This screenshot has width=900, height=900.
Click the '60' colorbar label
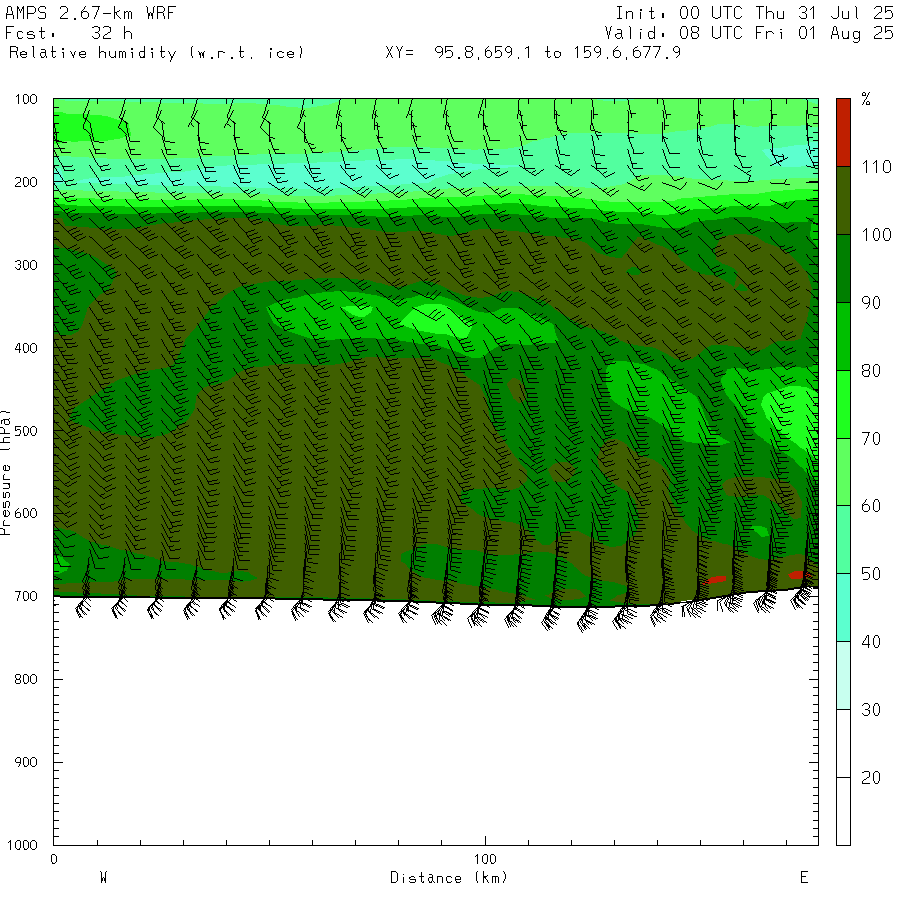pos(871,506)
